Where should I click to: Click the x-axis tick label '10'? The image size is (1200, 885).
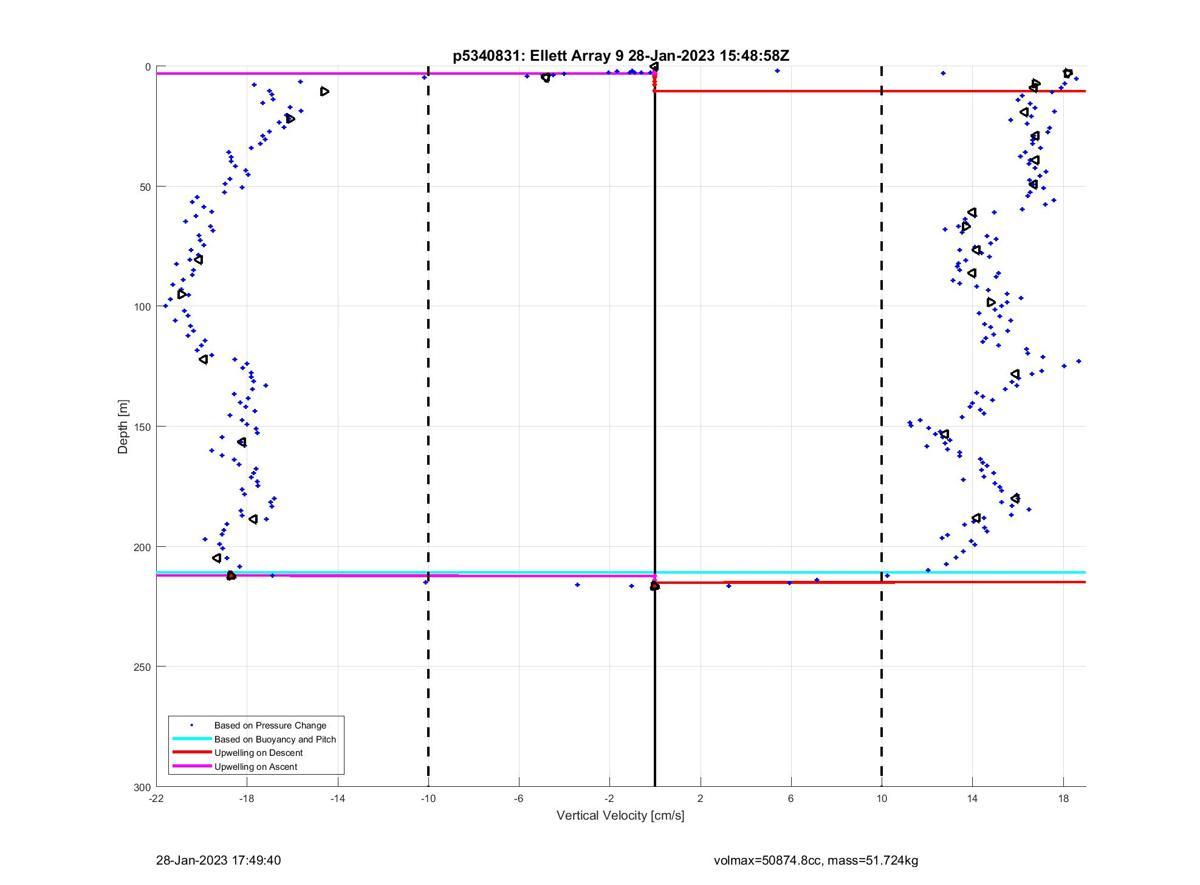(881, 798)
